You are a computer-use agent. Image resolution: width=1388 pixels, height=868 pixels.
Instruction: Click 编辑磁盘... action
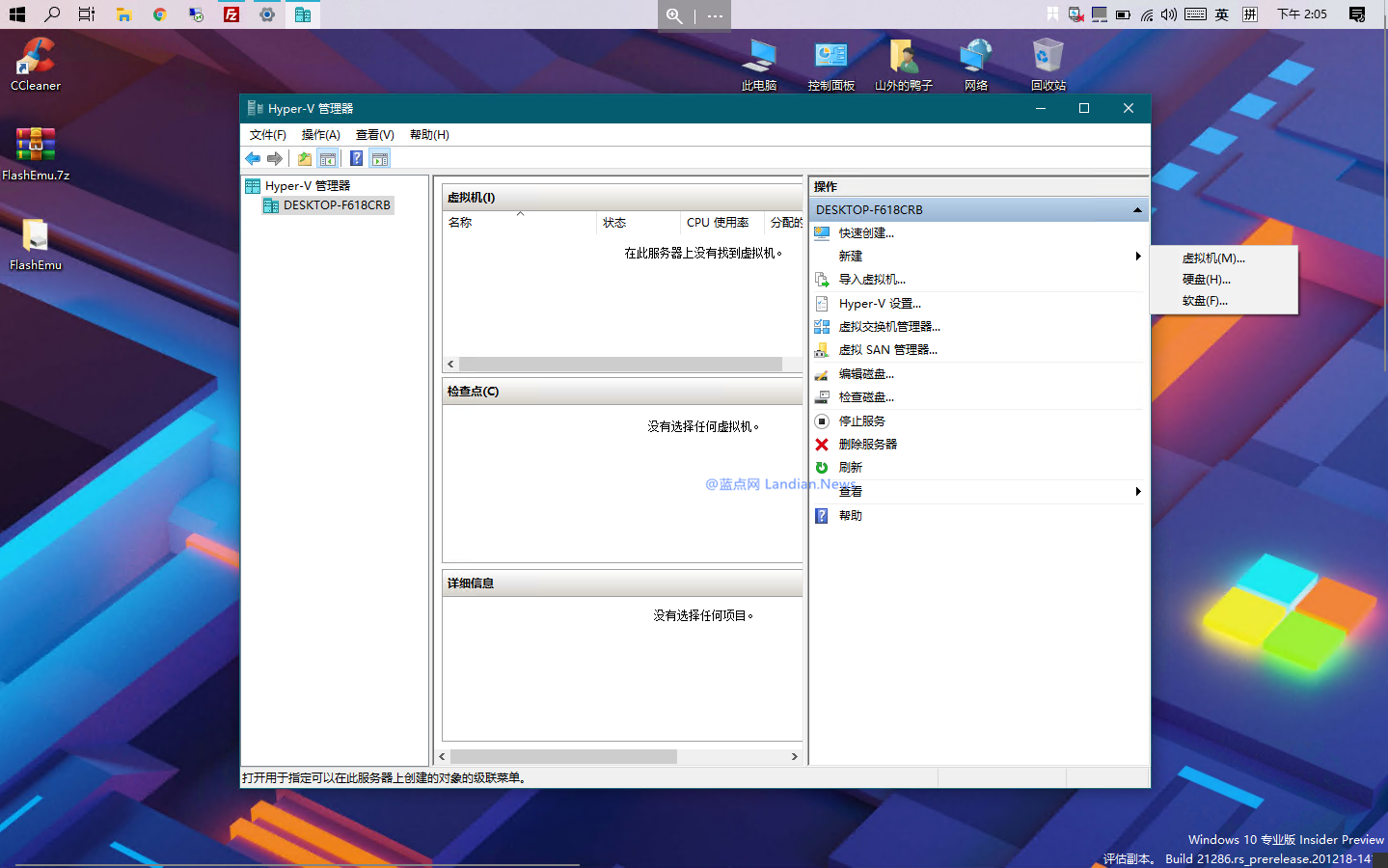[866, 374]
